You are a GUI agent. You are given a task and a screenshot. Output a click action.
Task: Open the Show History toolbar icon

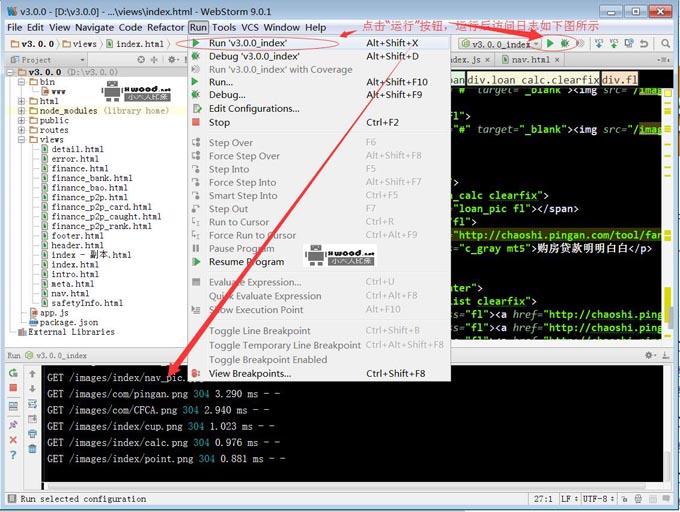tap(629, 43)
